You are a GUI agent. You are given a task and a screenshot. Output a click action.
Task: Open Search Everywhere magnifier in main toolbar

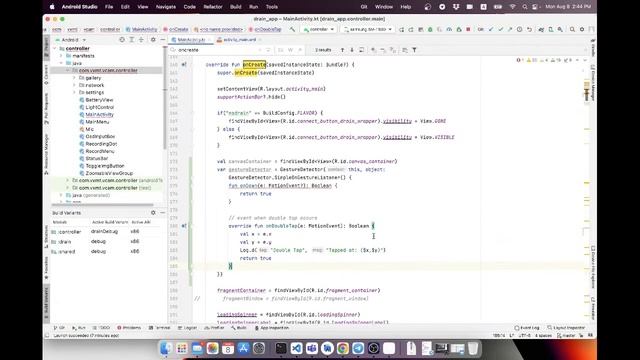coord(572,29)
